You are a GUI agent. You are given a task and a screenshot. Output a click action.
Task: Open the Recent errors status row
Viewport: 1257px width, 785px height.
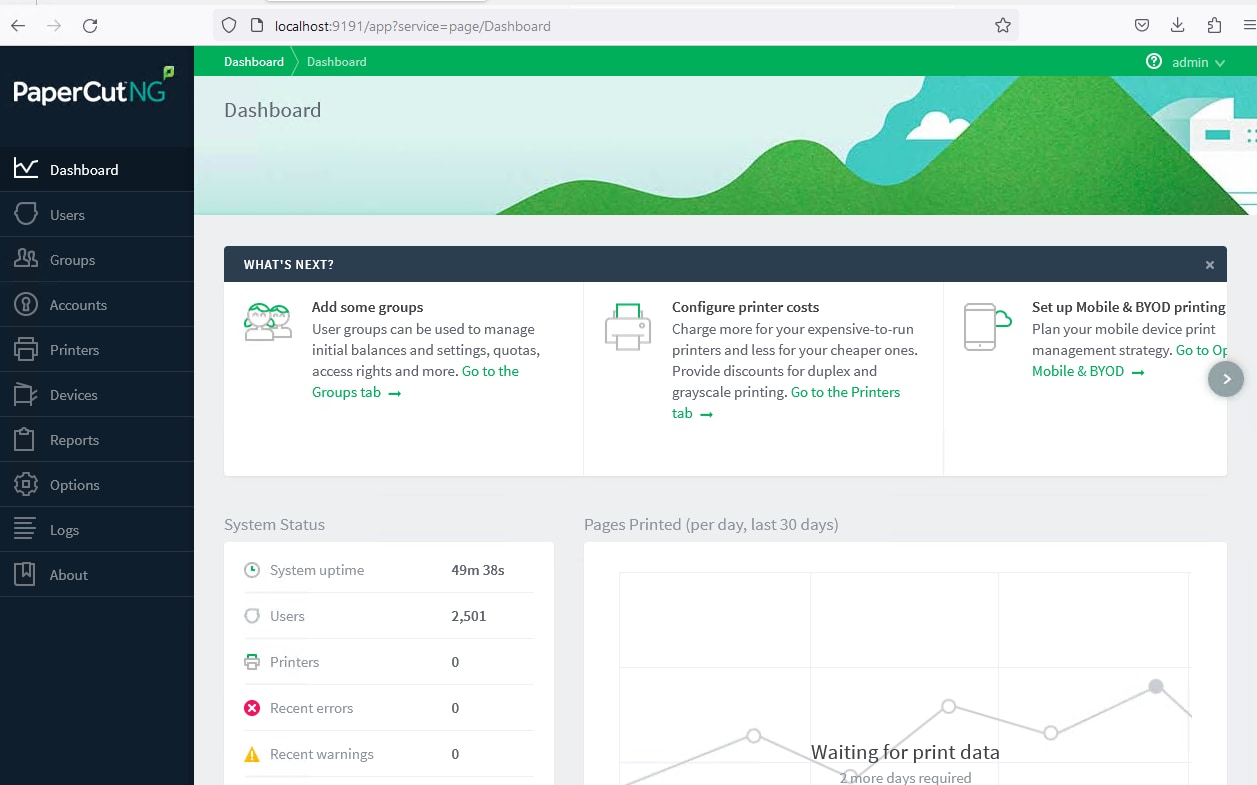pyautogui.click(x=311, y=708)
